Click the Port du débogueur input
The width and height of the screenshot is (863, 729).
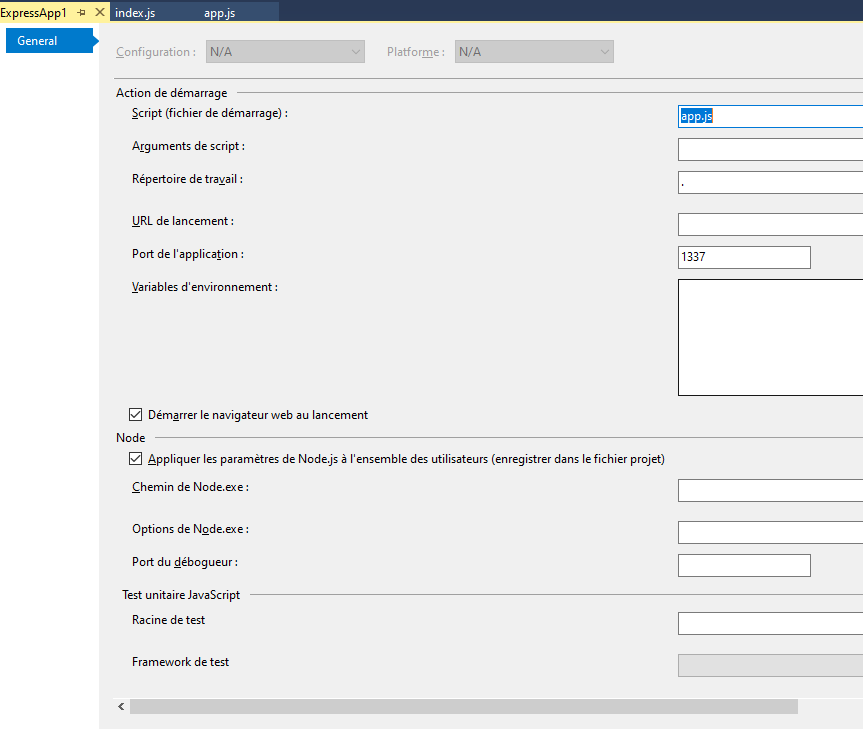[743, 566]
